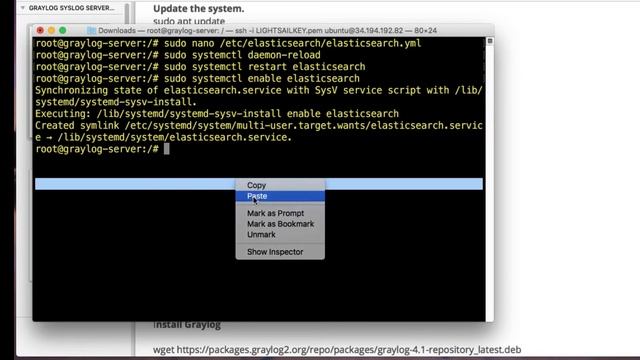Screen dimensions: 640x360
Task: Click the 'sudo apt update' line
Action: (x=189, y=20)
